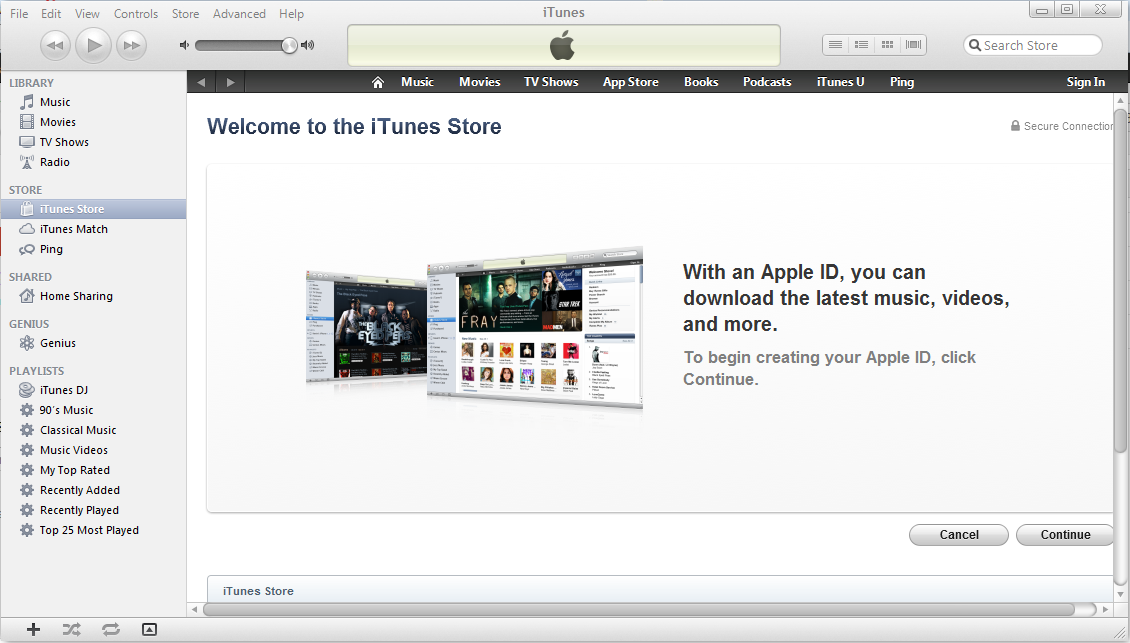
Task: Open the Help menu
Action: click(291, 14)
